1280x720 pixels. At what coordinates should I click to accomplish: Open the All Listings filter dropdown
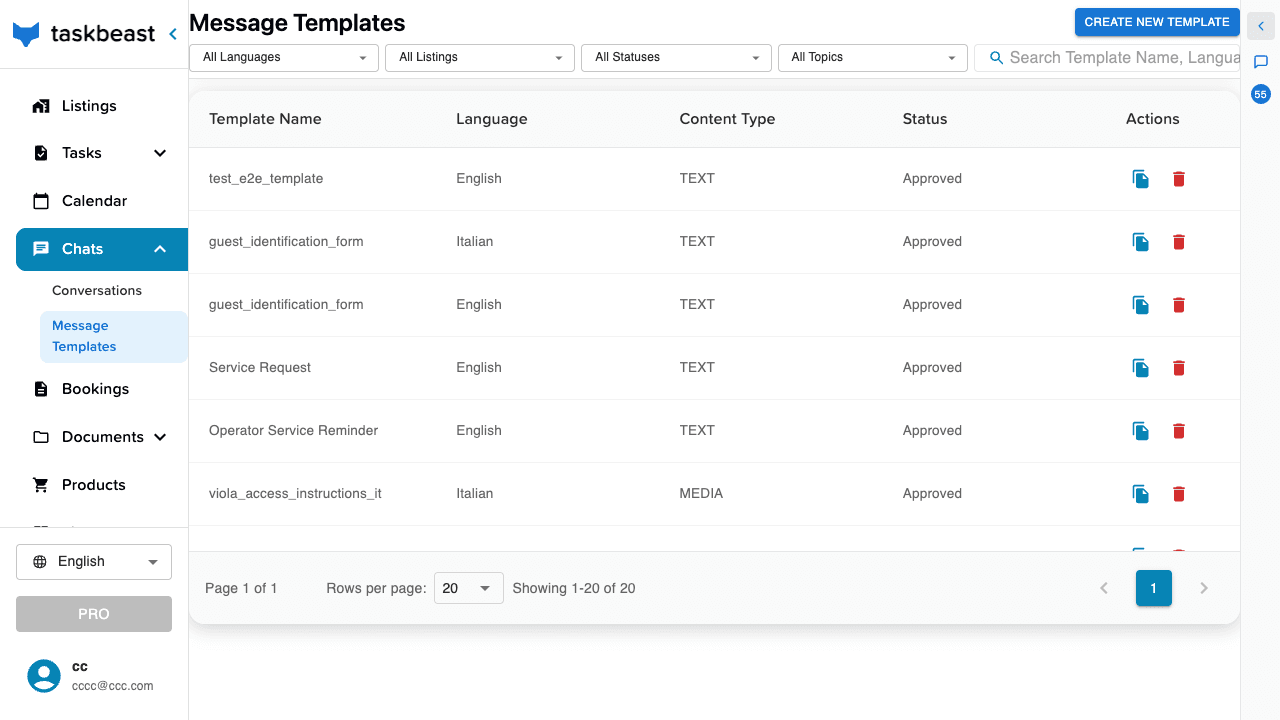point(480,58)
